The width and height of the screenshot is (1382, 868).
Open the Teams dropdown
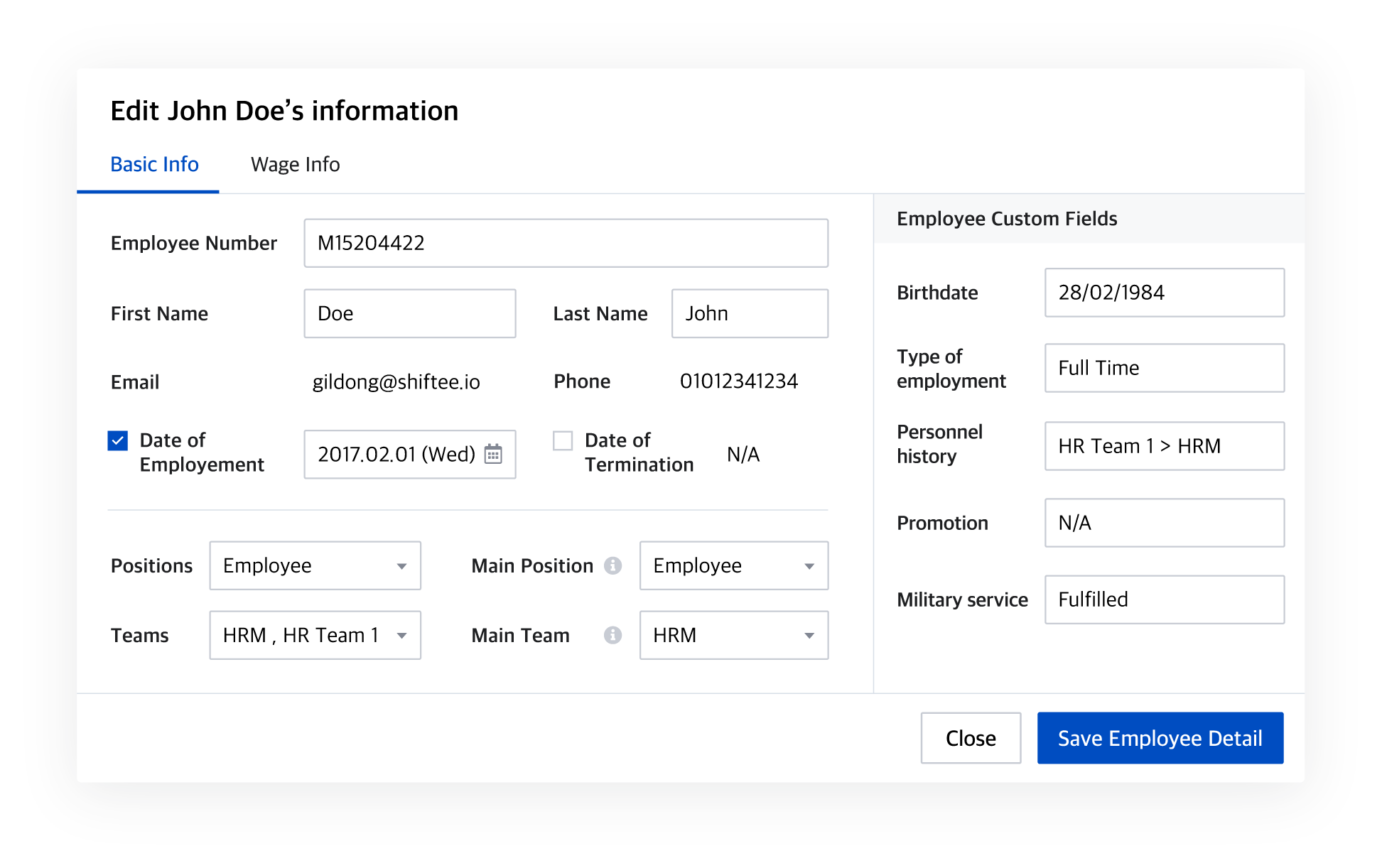pos(315,635)
